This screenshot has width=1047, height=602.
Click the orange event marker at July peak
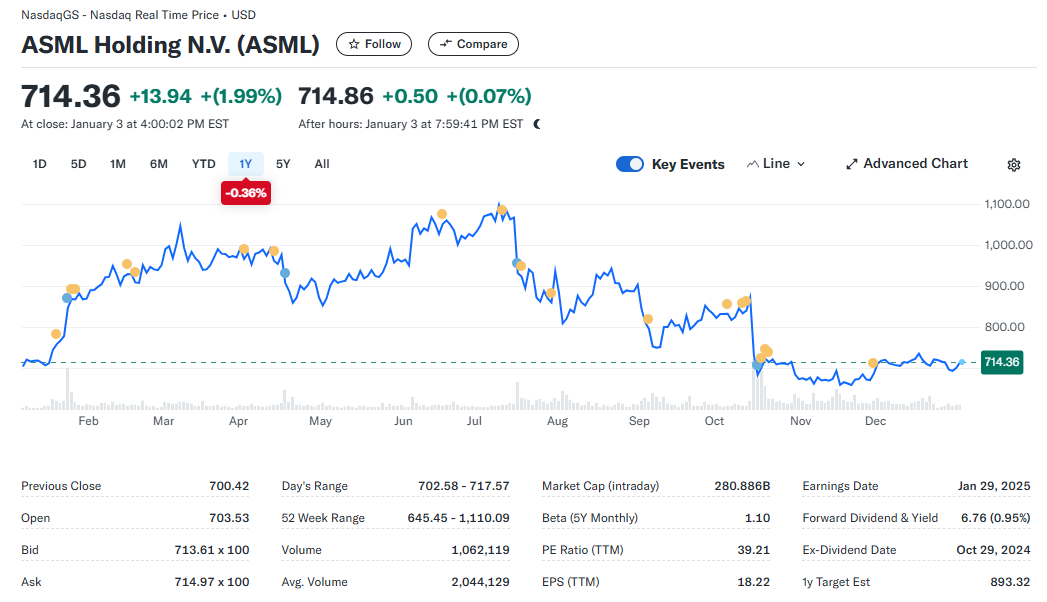(x=501, y=210)
